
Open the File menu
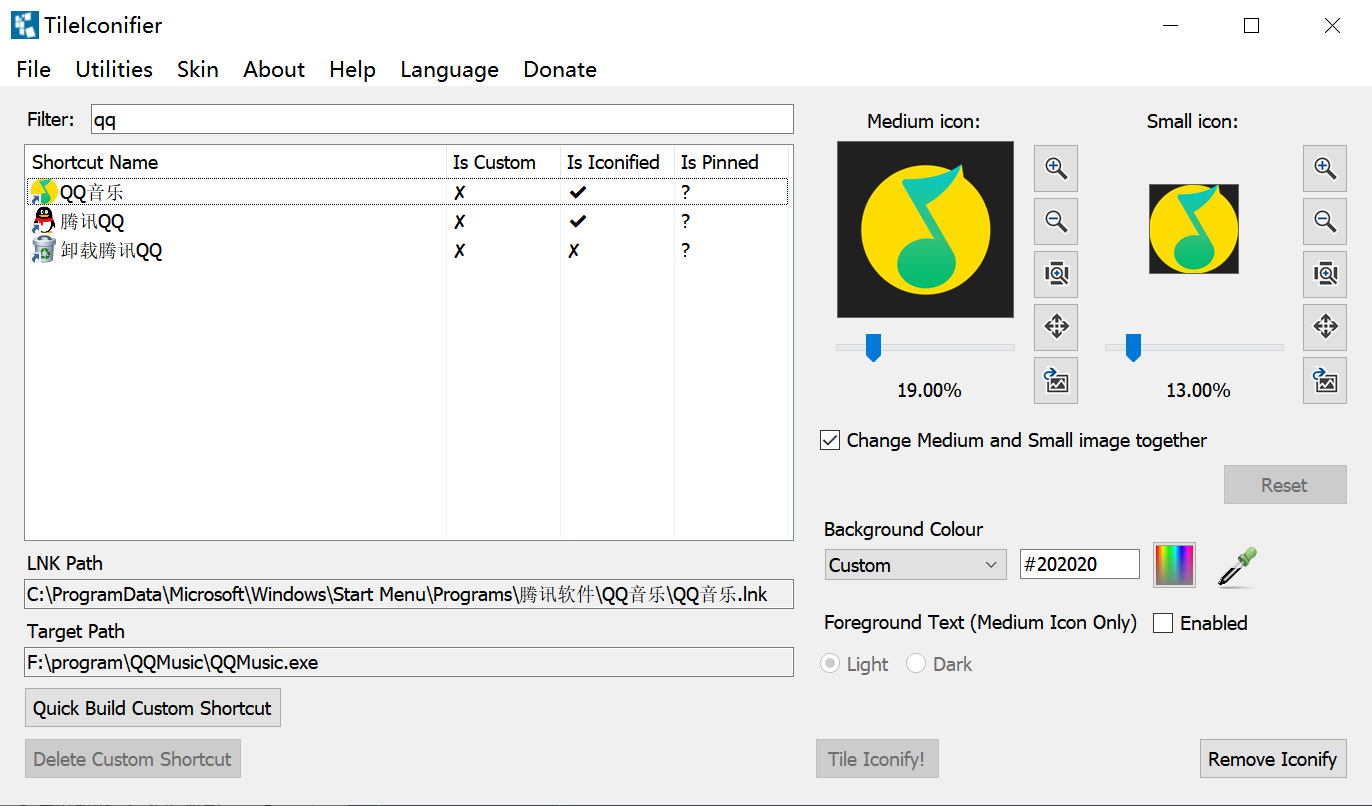(34, 69)
